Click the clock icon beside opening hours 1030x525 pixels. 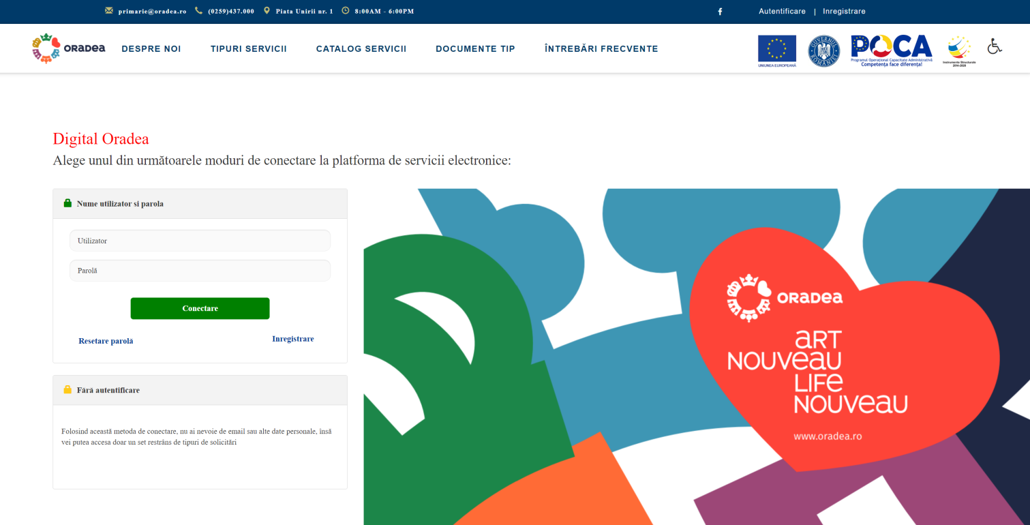(346, 11)
